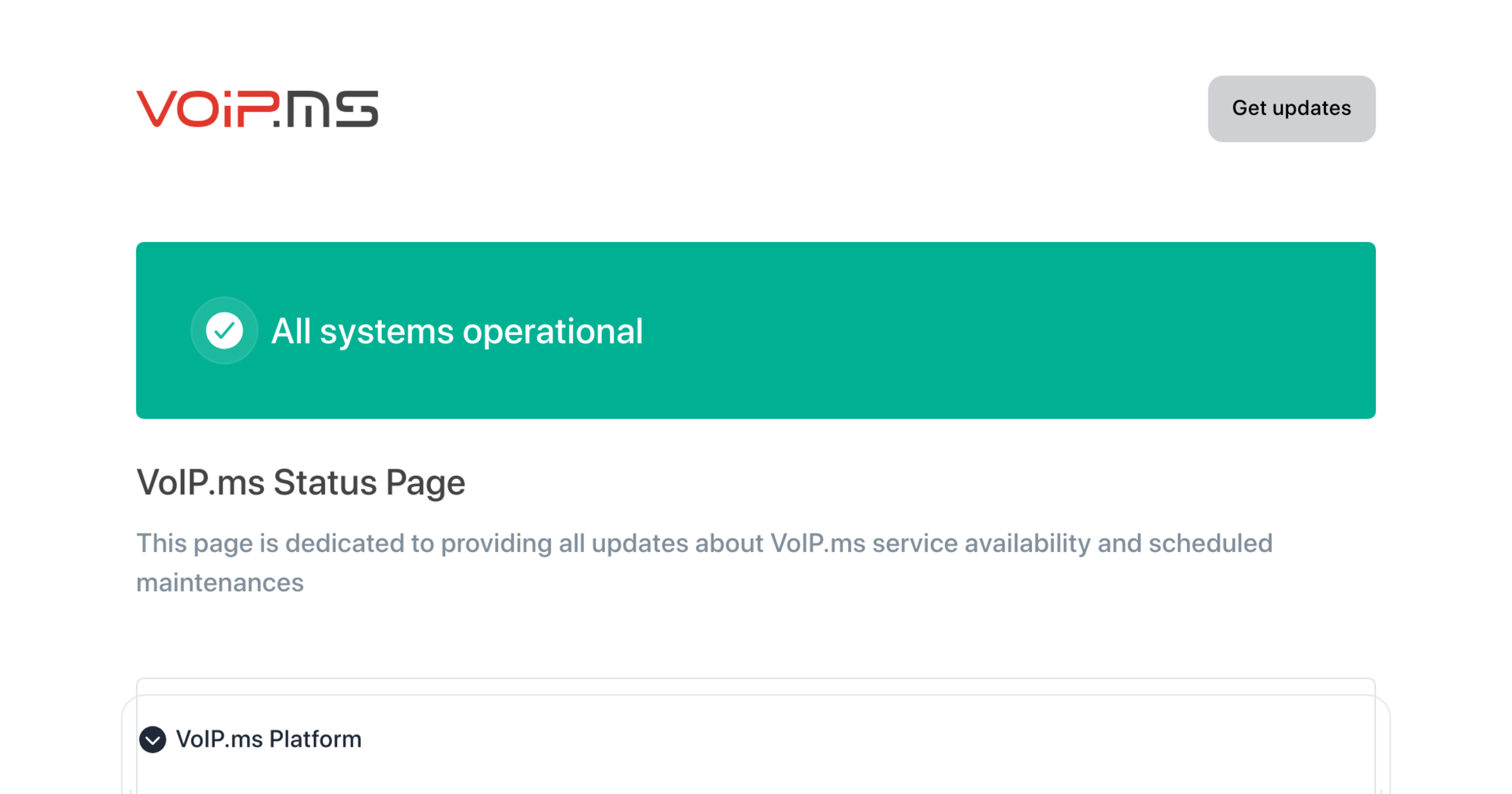
Task: Click the check-in-circle operational status glyph
Action: [x=224, y=330]
